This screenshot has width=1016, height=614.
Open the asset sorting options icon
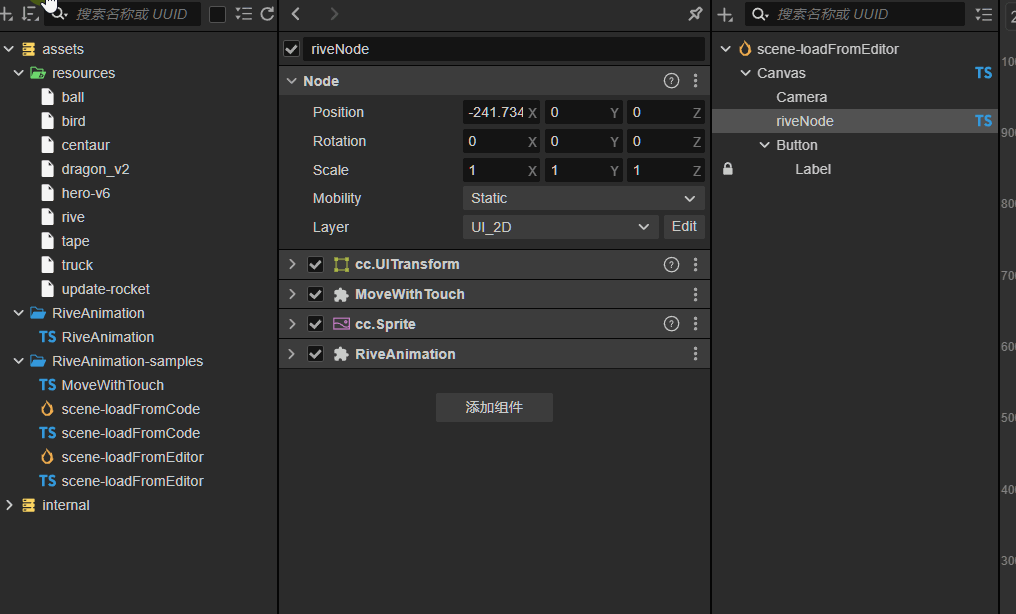click(x=28, y=14)
